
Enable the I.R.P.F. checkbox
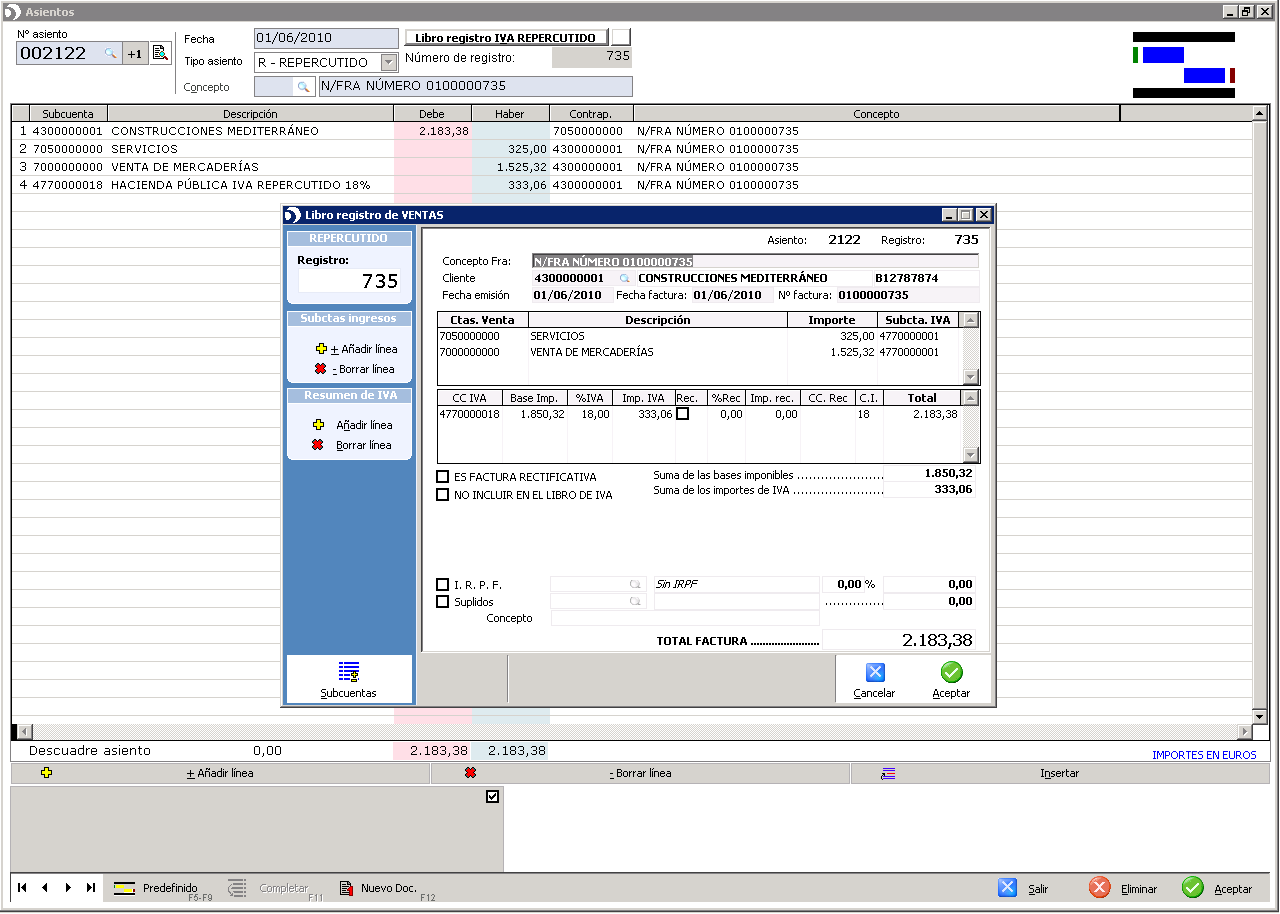coord(443,584)
